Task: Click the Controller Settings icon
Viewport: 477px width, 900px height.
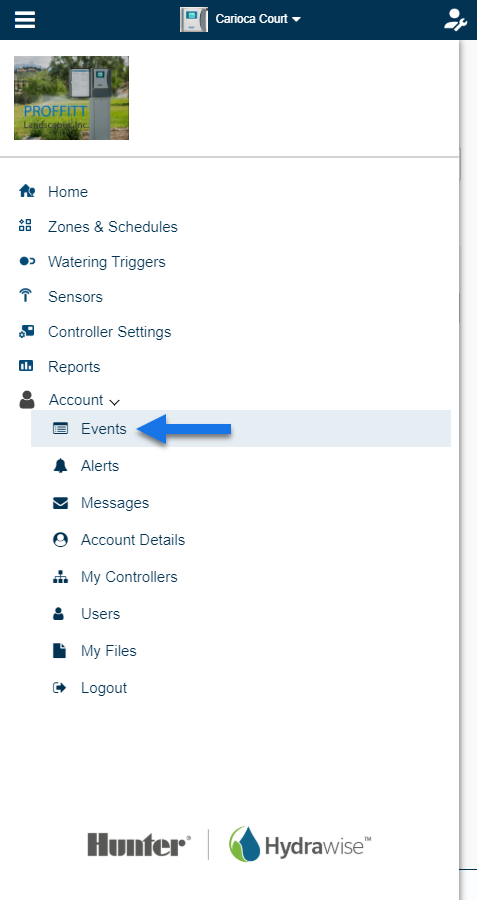Action: (x=26, y=331)
